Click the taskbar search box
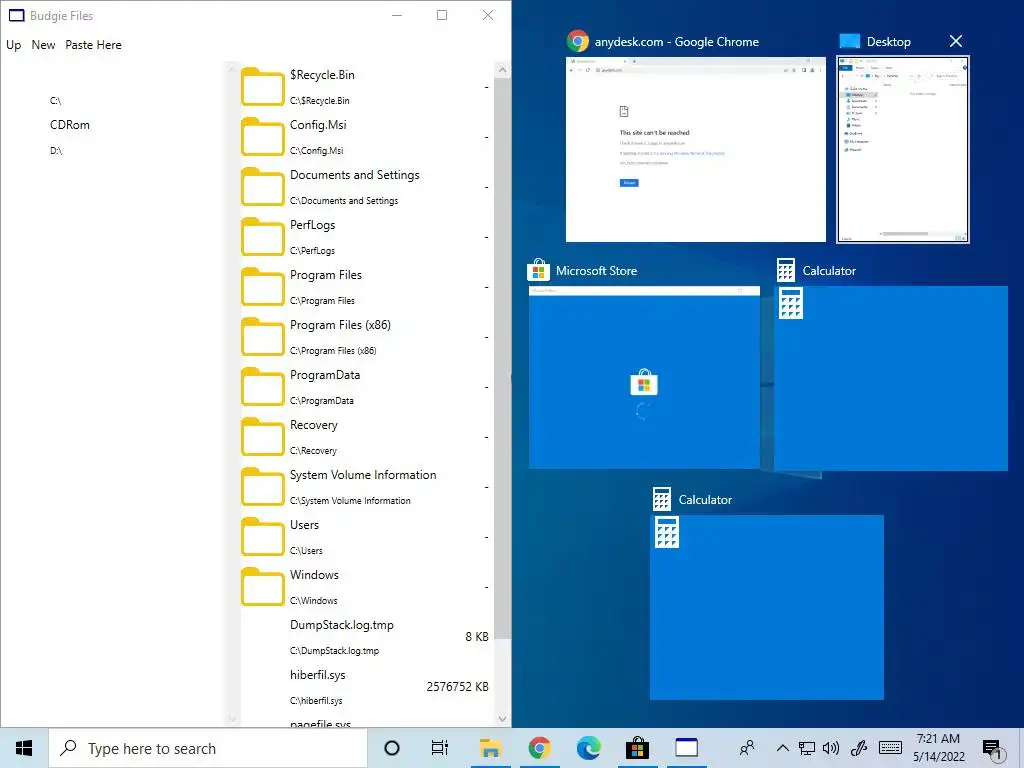Image resolution: width=1024 pixels, height=768 pixels. coord(208,748)
